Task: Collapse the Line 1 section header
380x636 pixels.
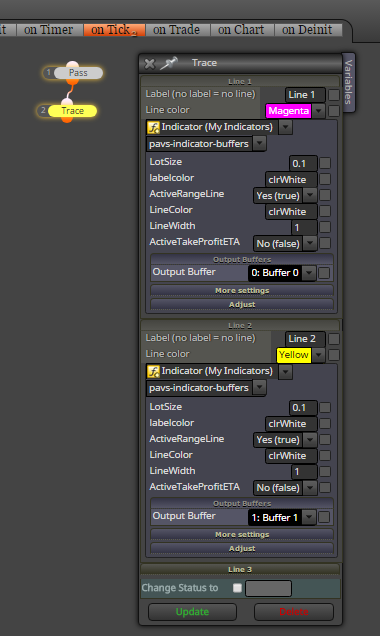Action: click(x=240, y=81)
